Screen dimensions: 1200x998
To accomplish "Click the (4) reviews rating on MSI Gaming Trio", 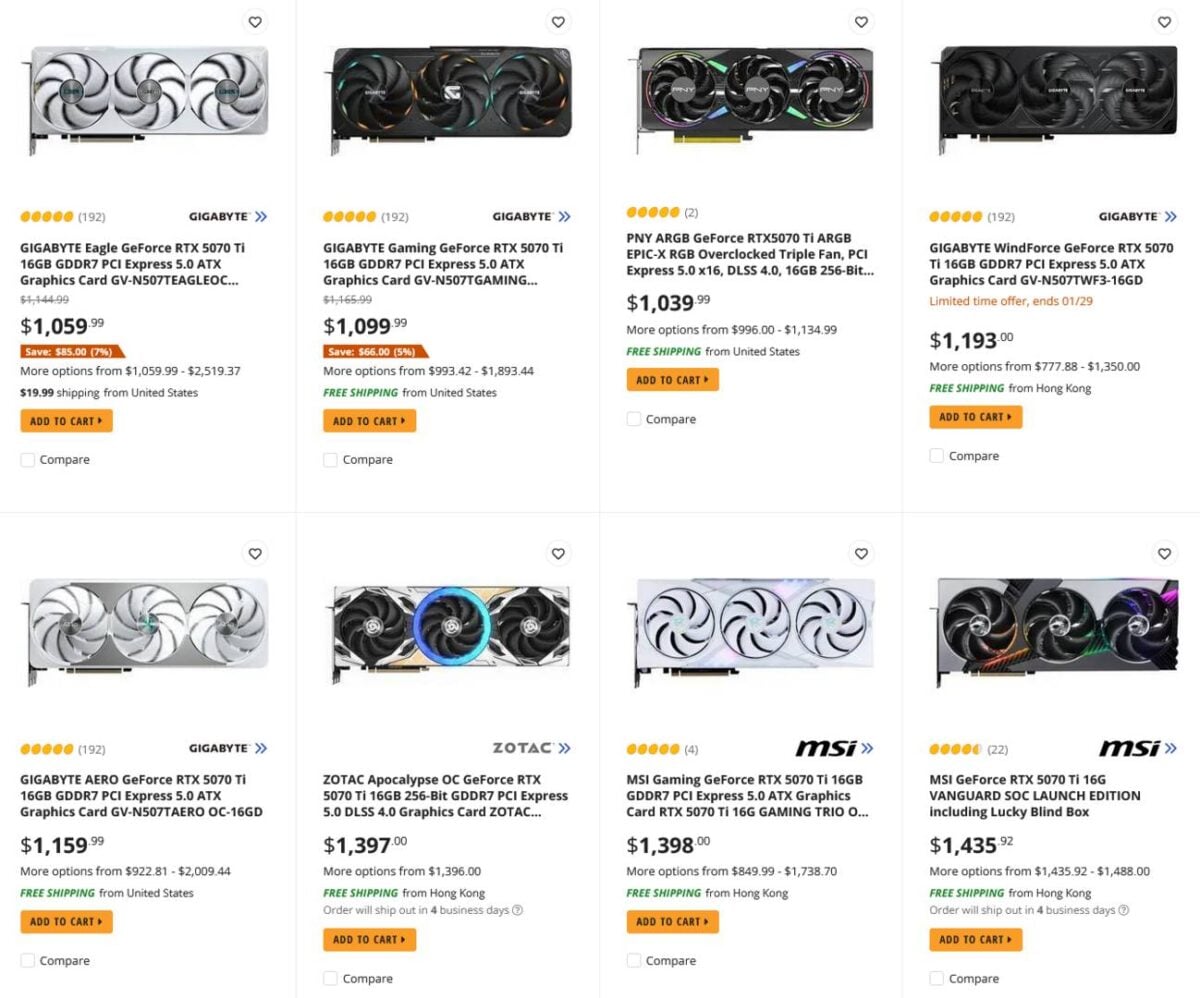I will pyautogui.click(x=662, y=748).
